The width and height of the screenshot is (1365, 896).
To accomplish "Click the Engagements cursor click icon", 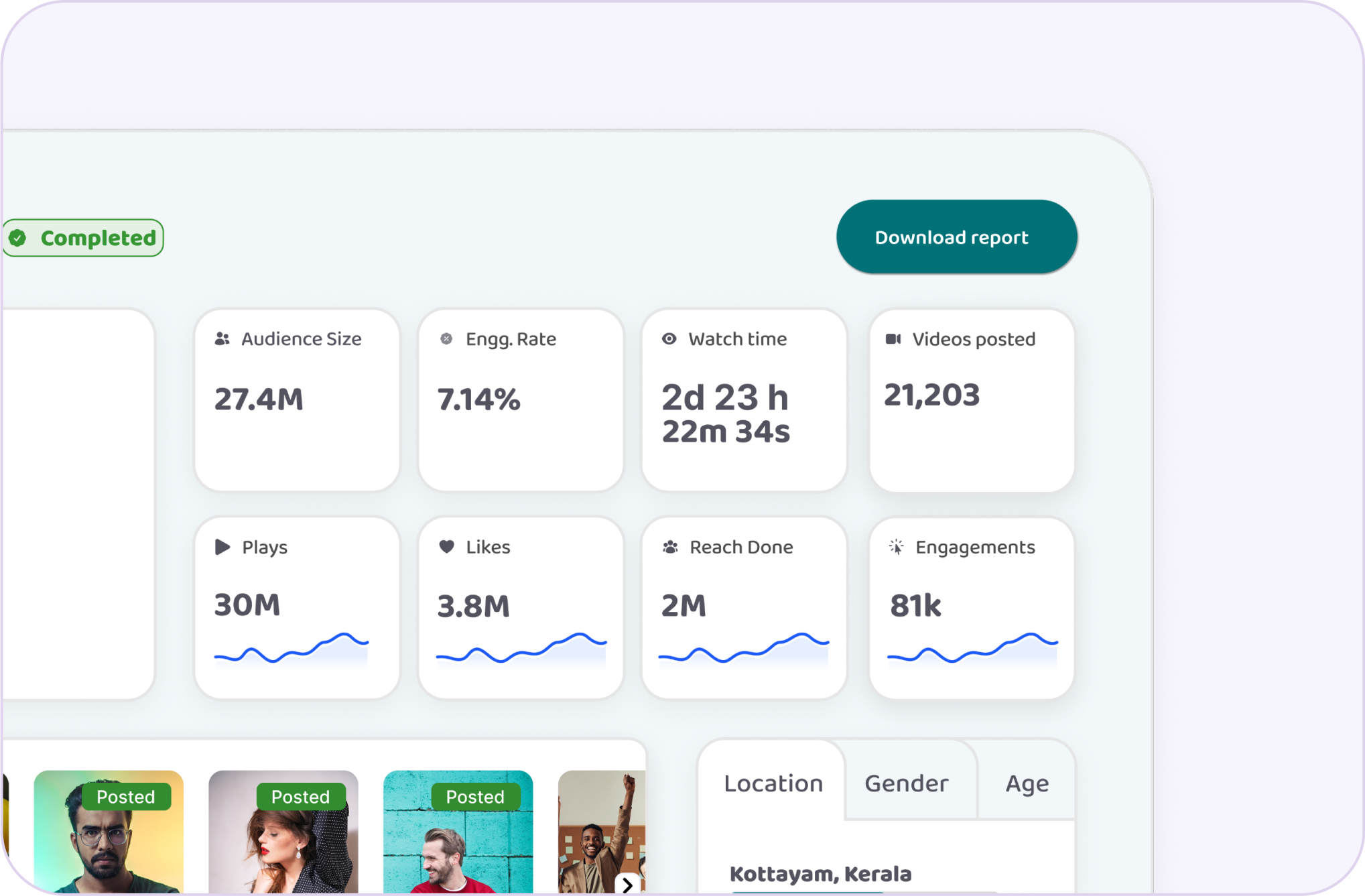I will [x=897, y=547].
